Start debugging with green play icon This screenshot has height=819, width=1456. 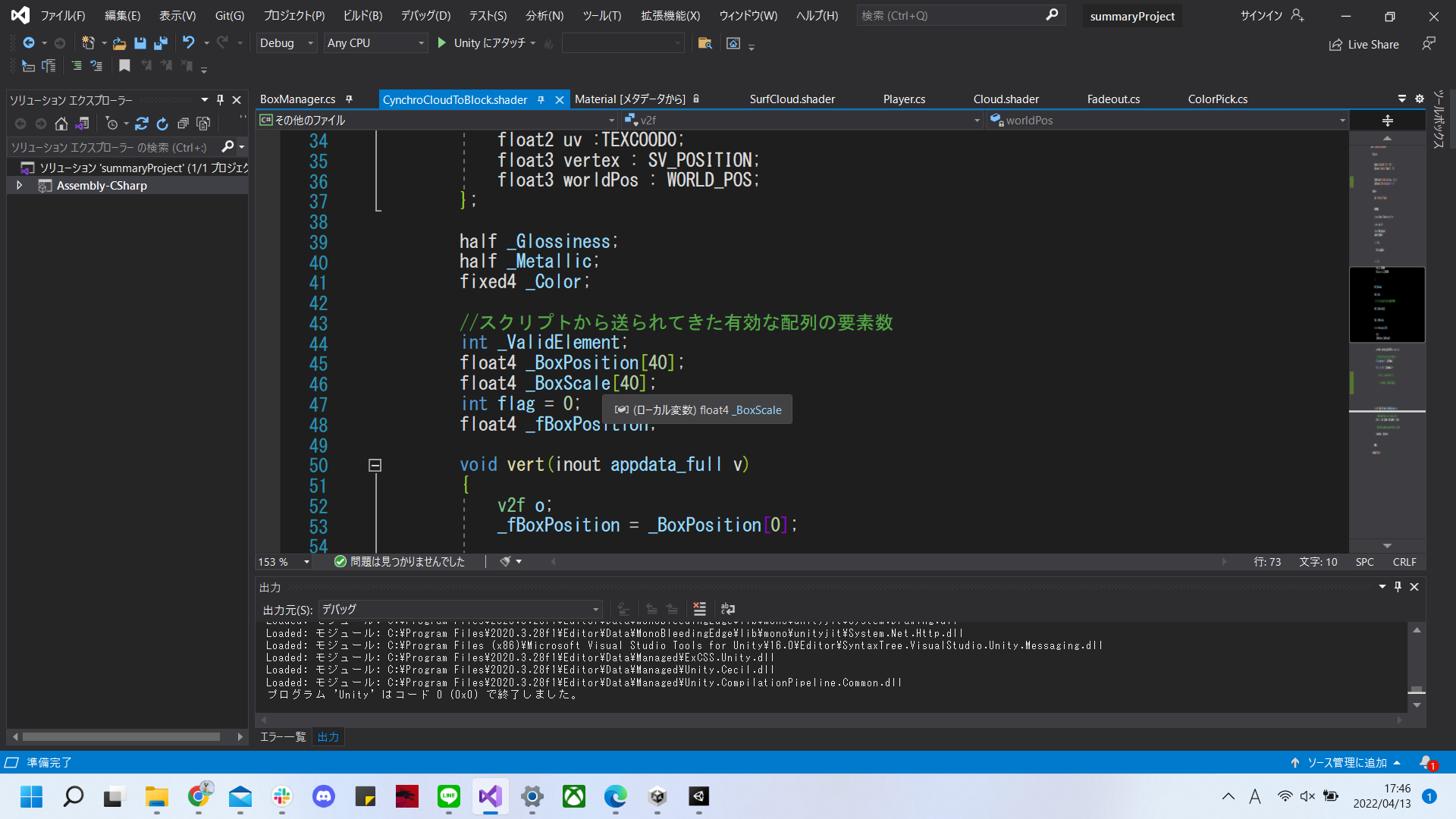(442, 43)
